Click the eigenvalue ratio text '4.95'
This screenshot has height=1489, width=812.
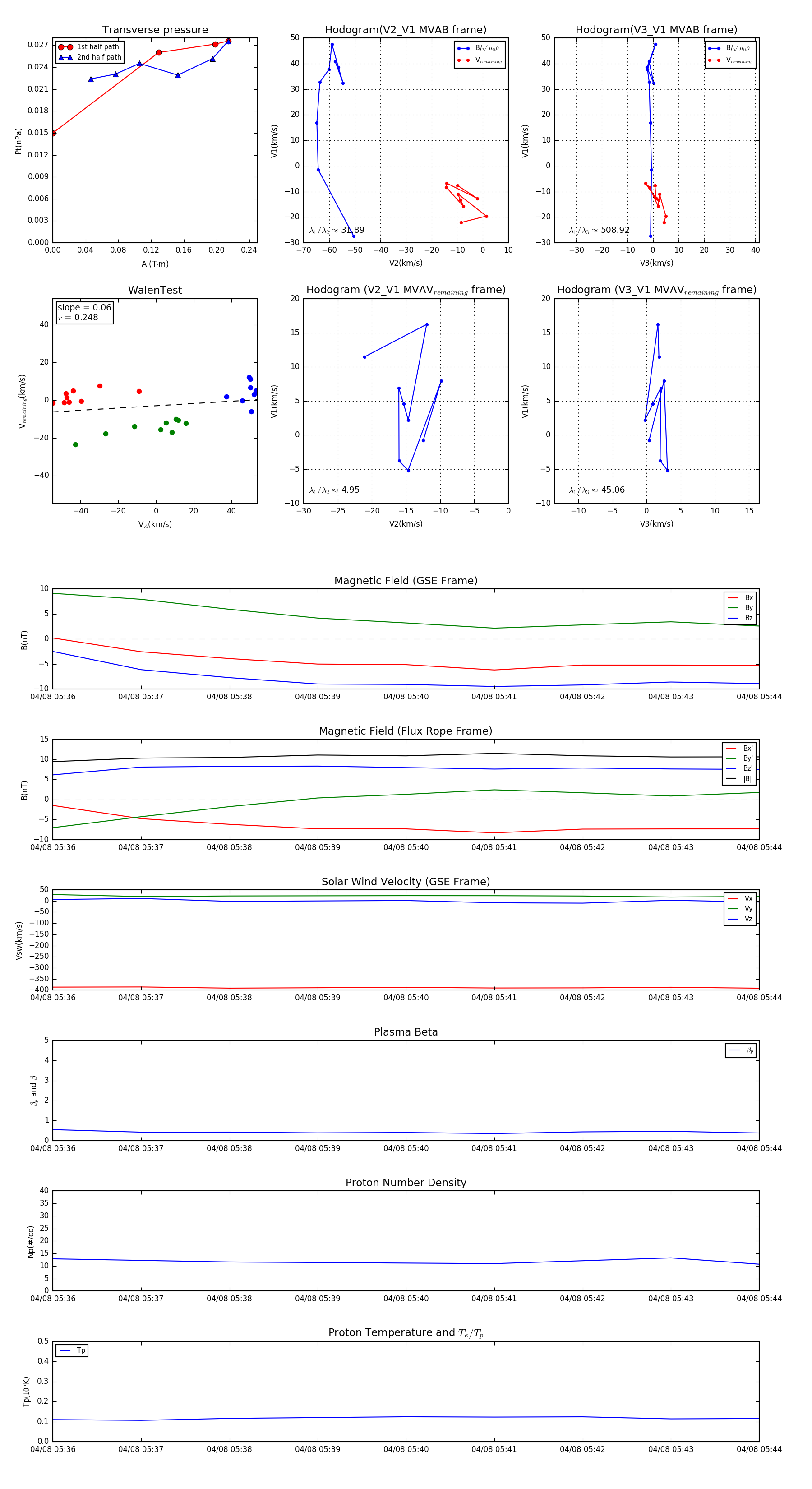click(x=350, y=490)
